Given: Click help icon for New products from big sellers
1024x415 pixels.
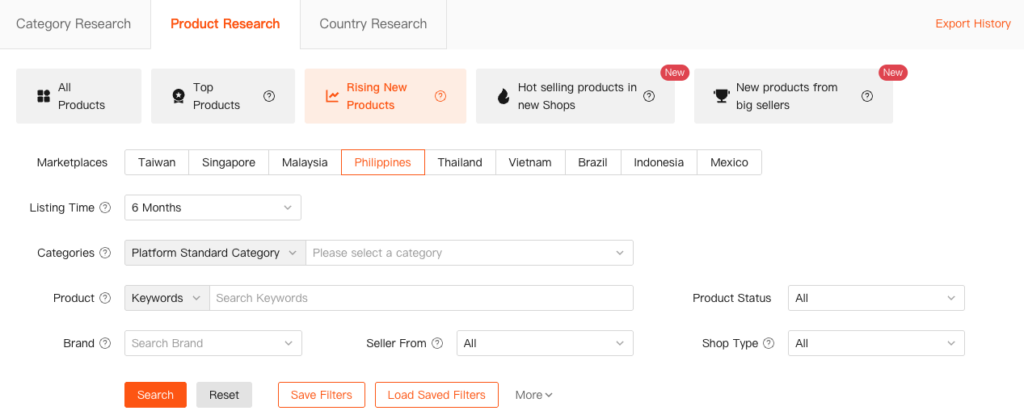Looking at the screenshot, I should (x=867, y=96).
